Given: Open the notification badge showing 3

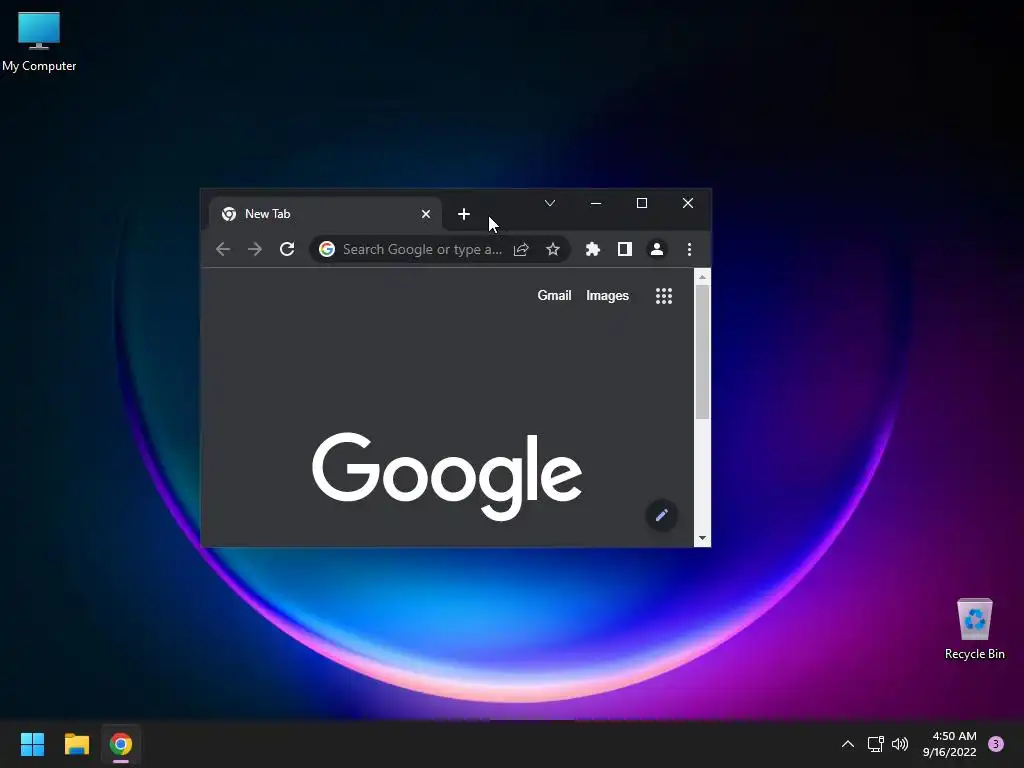Looking at the screenshot, I should [x=996, y=744].
